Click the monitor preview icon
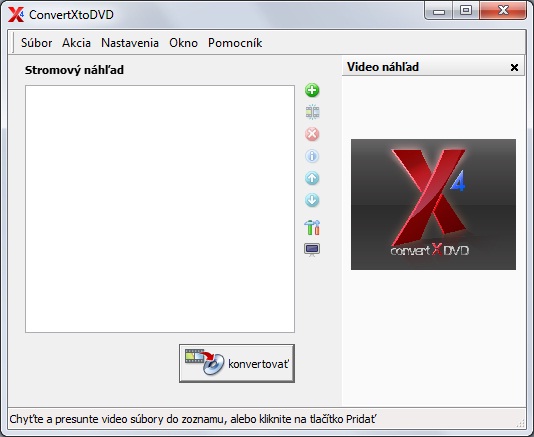This screenshot has width=534, height=437. 312,250
